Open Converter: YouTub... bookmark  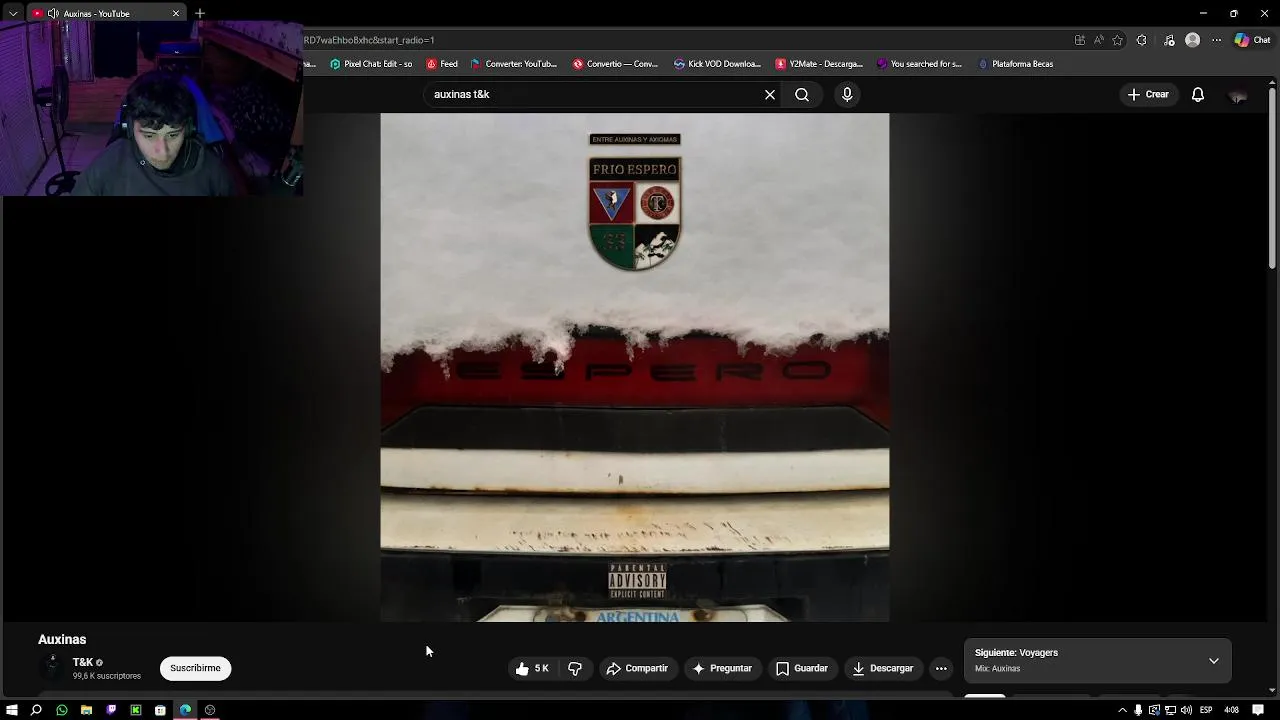tap(513, 64)
